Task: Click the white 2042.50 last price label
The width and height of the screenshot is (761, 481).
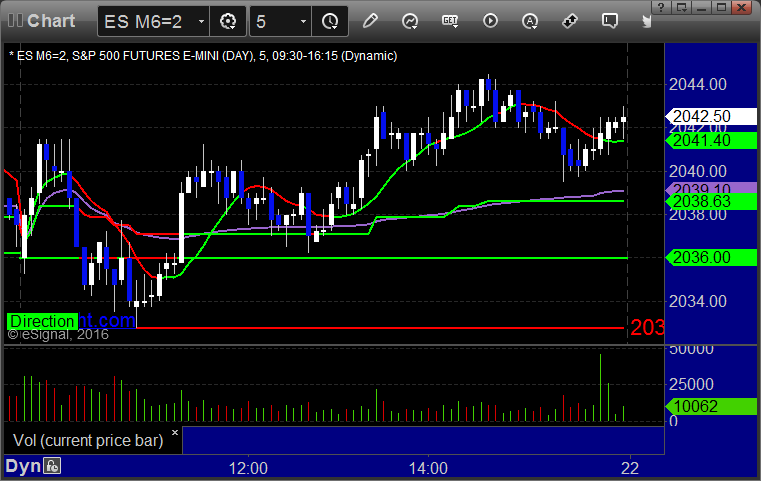Action: point(711,116)
